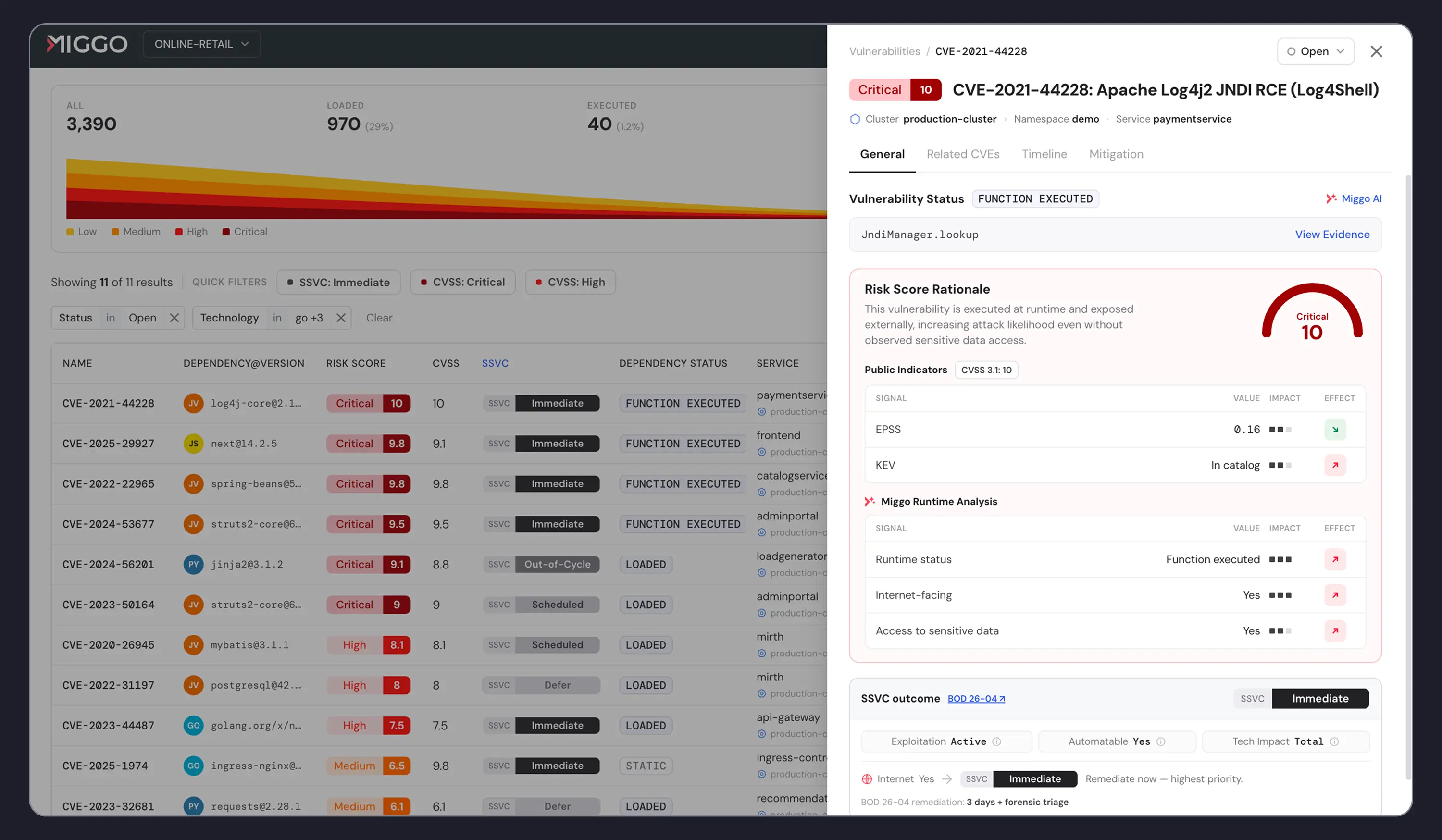Click the LOADED count 970
The height and width of the screenshot is (840, 1442).
(x=343, y=124)
